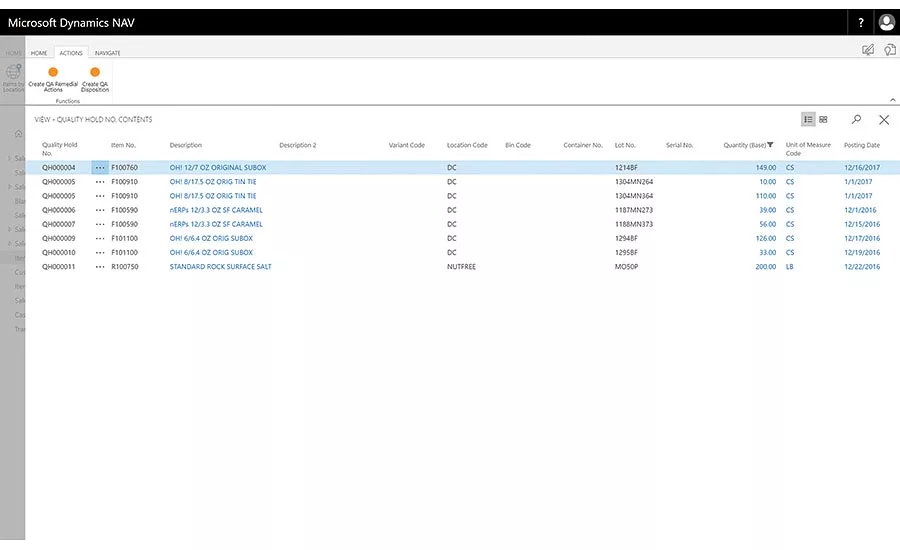900x550 pixels.
Task: Sort by Location Code column header
Action: tap(467, 145)
